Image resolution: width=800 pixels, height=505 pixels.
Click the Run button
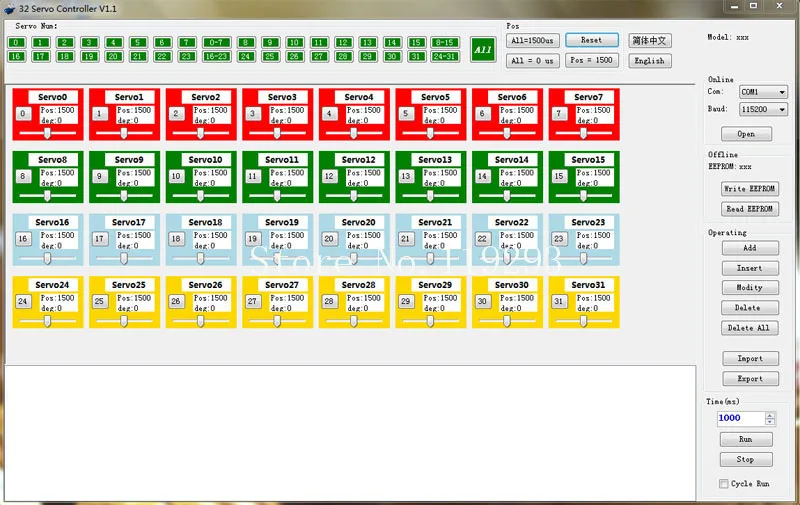(x=746, y=439)
